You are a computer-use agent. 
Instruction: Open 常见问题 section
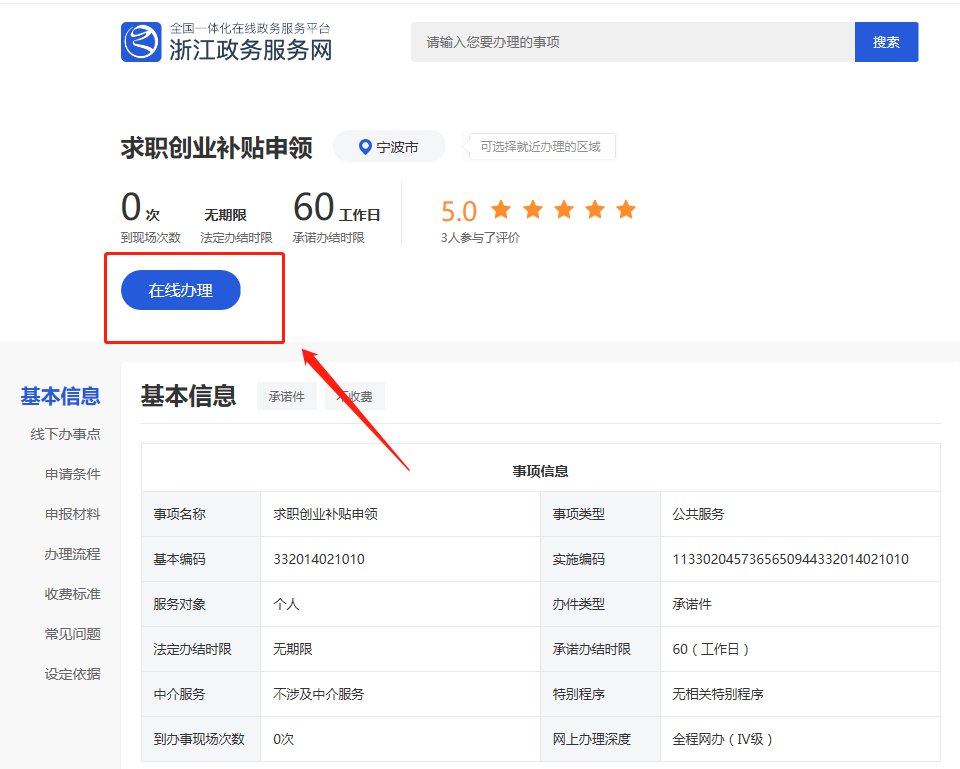(72, 634)
